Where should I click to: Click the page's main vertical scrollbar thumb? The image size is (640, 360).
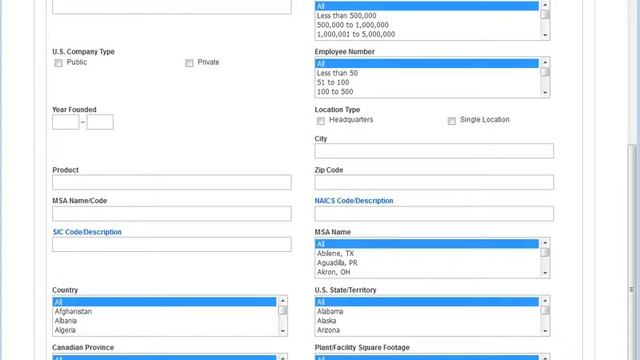(632, 253)
